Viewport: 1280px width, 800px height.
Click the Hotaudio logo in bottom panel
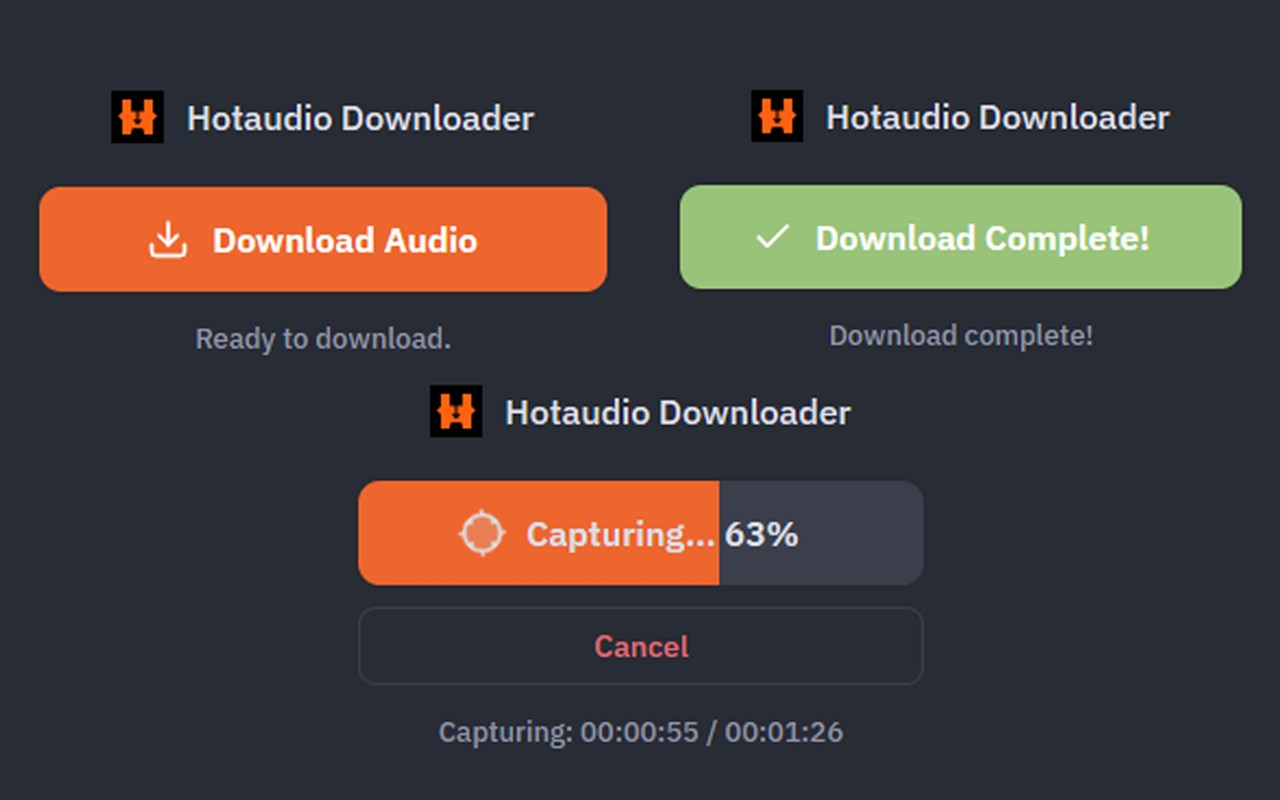click(x=456, y=411)
